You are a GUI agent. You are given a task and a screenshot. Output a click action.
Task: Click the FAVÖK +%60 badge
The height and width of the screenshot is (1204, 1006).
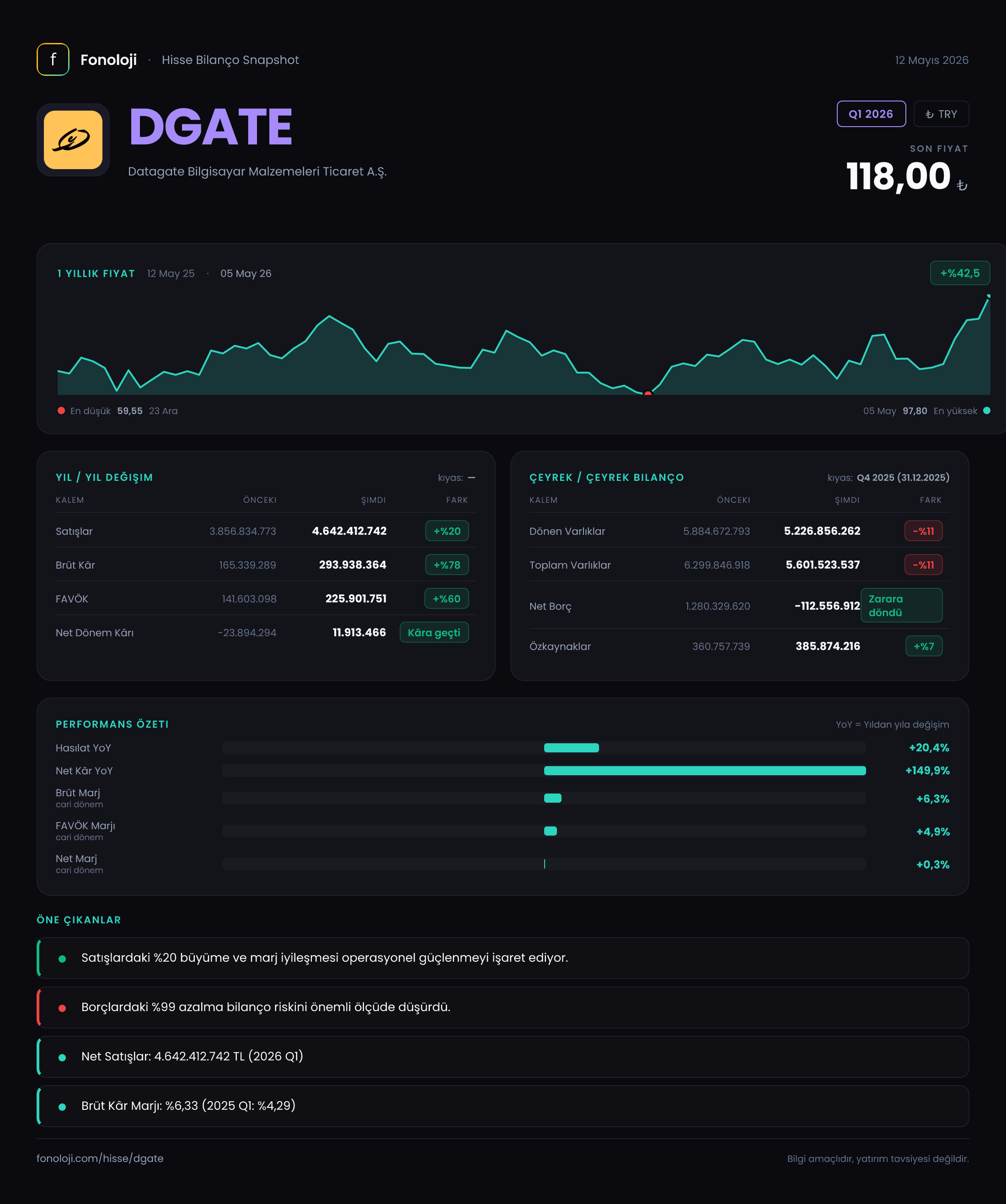[446, 598]
